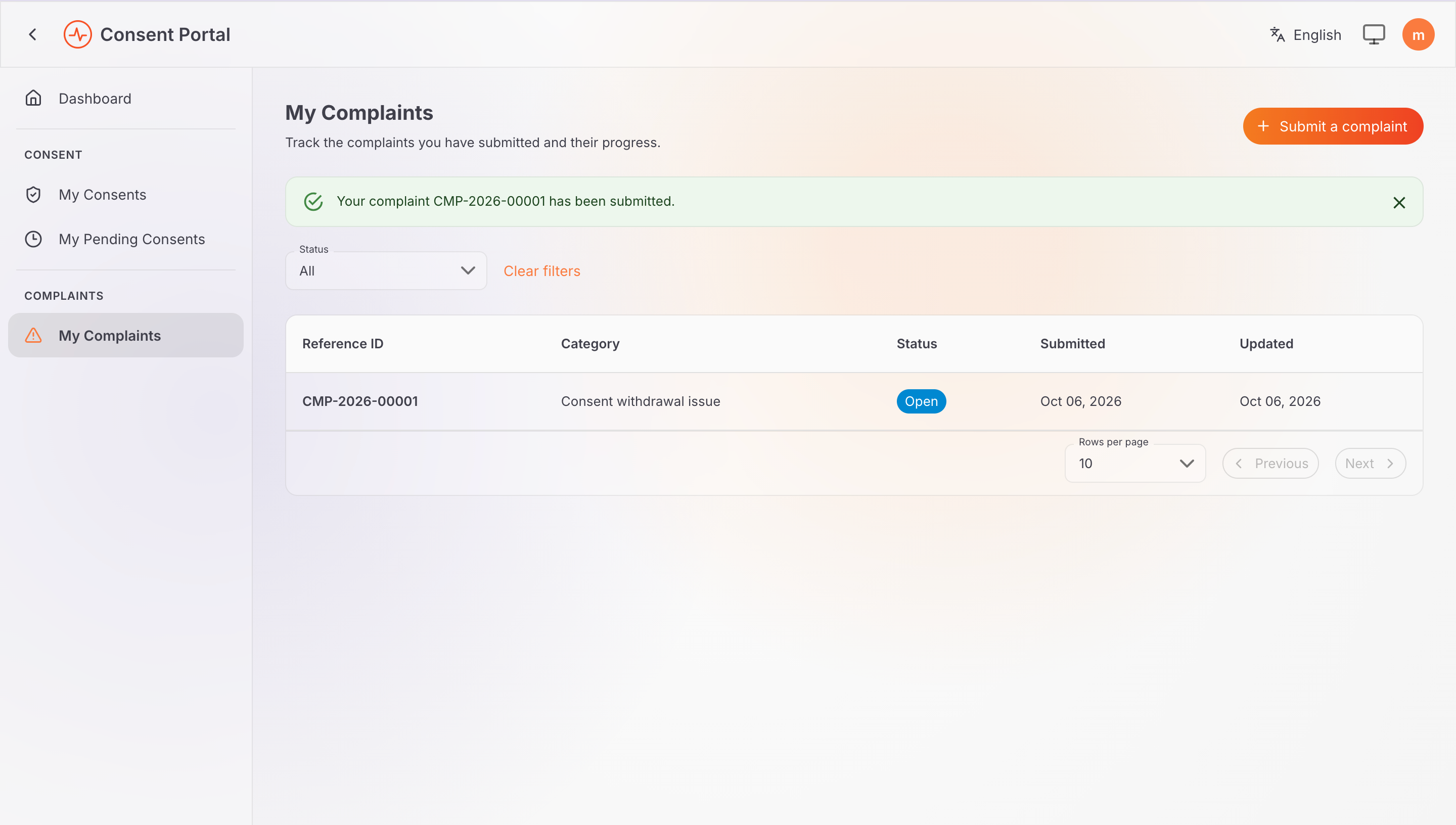The width and height of the screenshot is (1456, 825).
Task: Dismiss the complaint submitted notification
Action: 1399,202
